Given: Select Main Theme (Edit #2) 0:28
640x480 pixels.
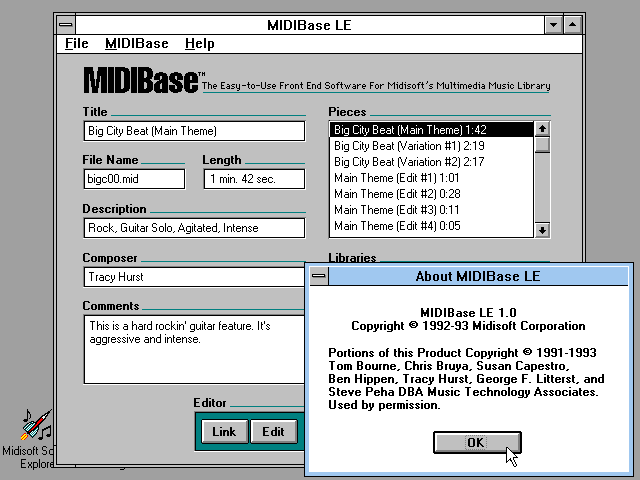Looking at the screenshot, I should click(x=431, y=193).
